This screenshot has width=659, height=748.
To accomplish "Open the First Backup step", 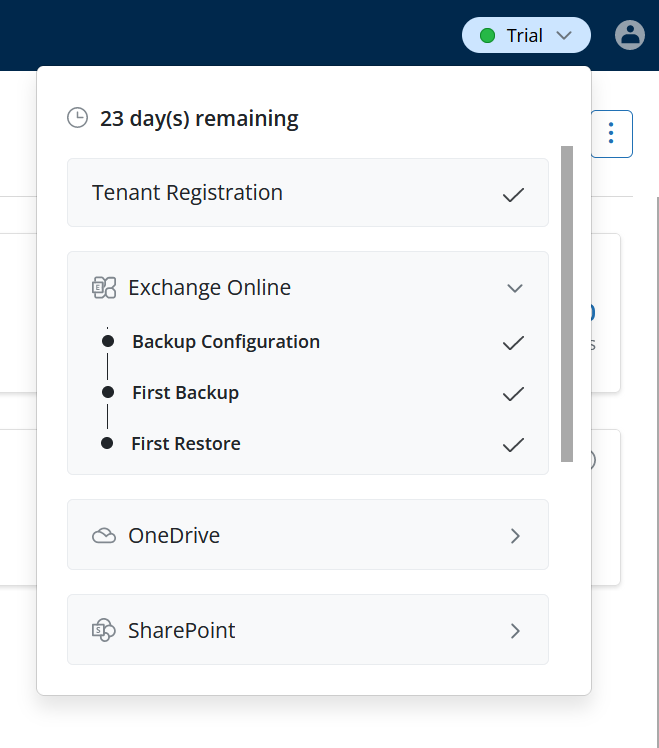I will 185,393.
